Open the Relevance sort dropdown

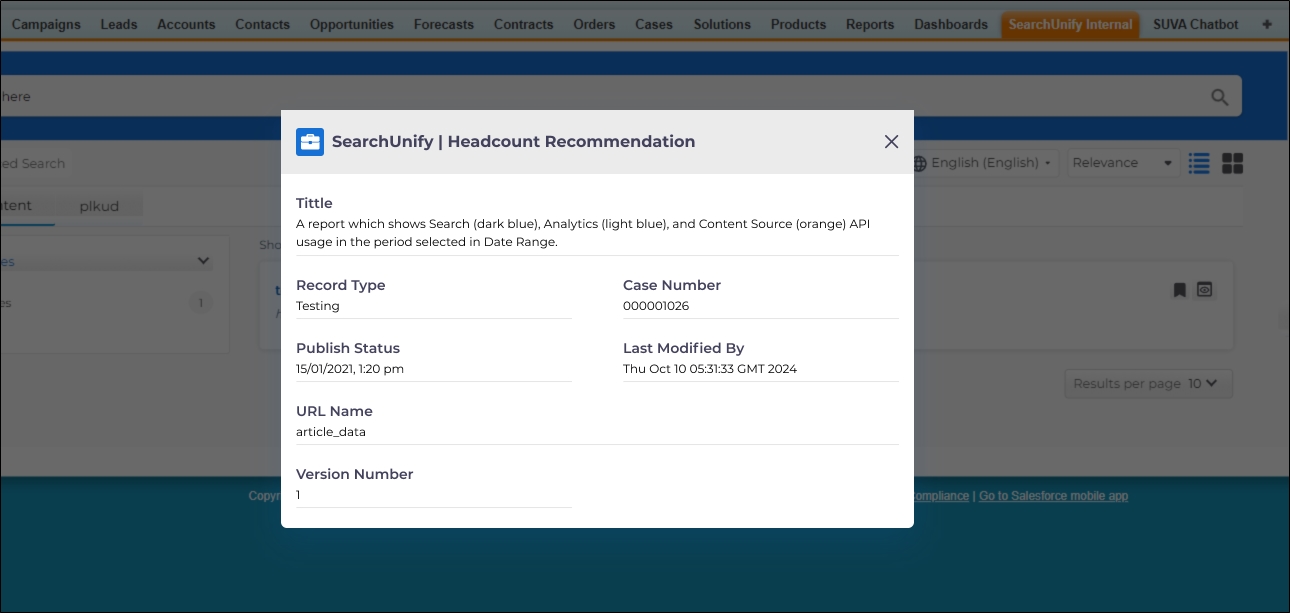pyautogui.click(x=1122, y=163)
